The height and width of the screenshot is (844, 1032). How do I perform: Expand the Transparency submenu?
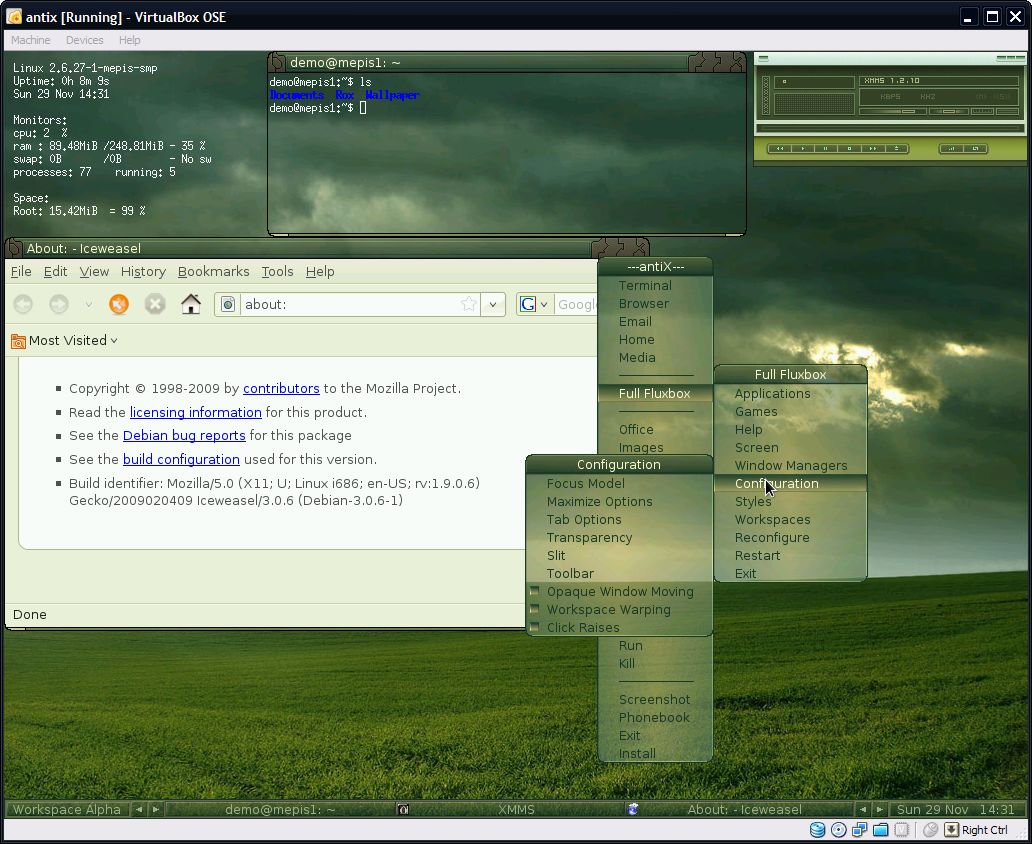(x=619, y=537)
